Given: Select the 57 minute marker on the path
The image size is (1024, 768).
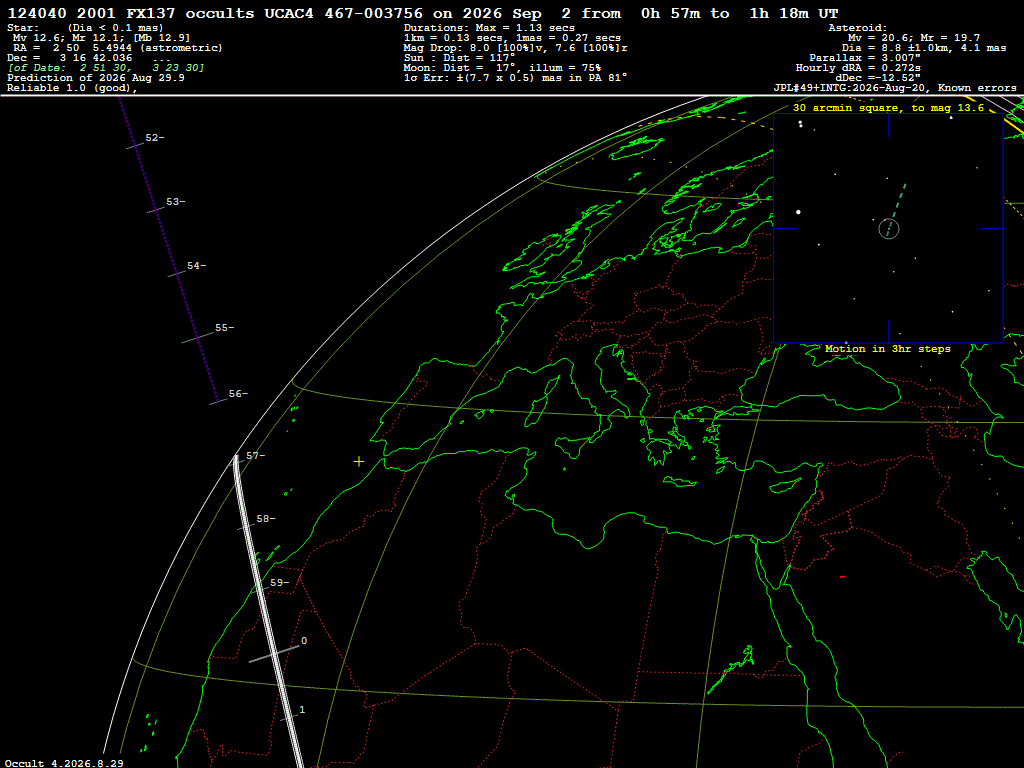Looking at the screenshot, I should coord(255,456).
